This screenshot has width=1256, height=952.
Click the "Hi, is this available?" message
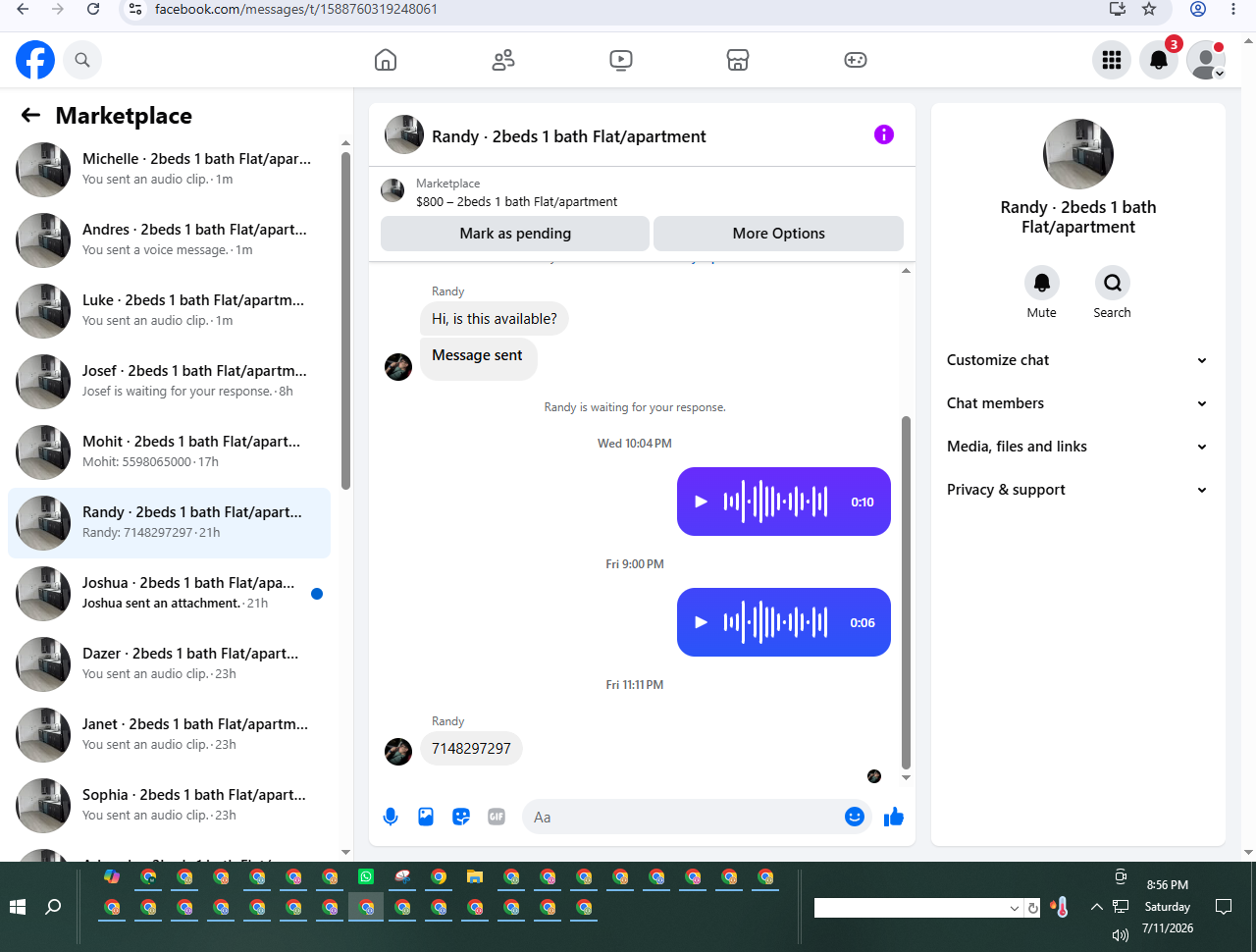[495, 319]
